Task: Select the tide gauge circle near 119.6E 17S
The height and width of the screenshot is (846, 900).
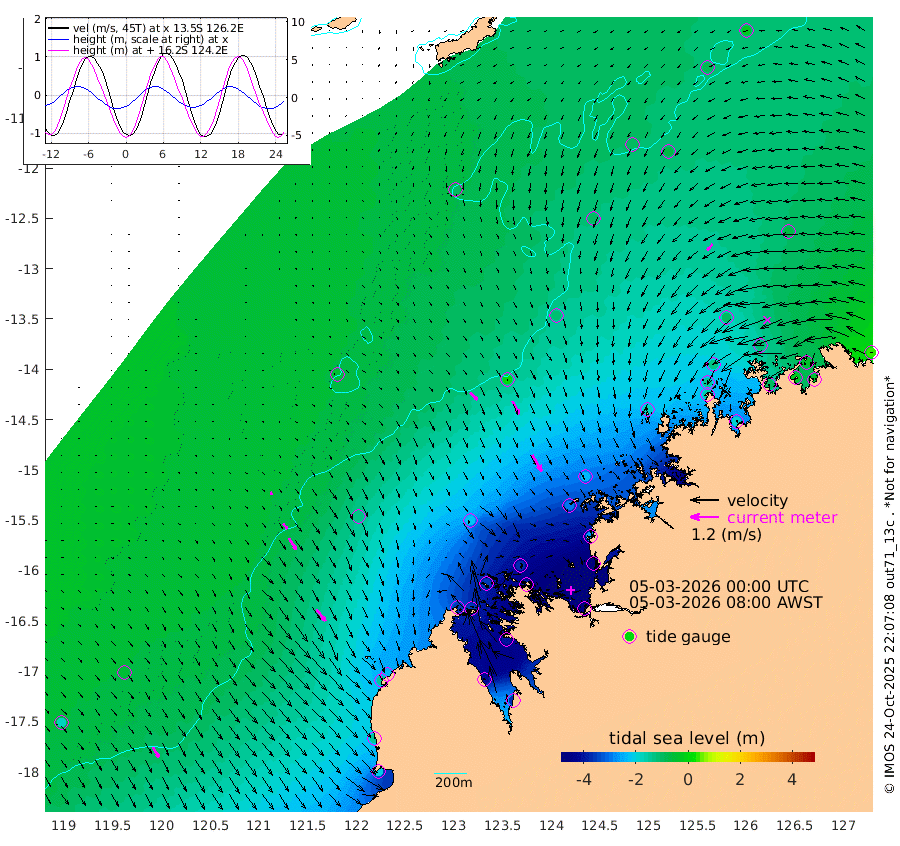Action: tap(124, 672)
